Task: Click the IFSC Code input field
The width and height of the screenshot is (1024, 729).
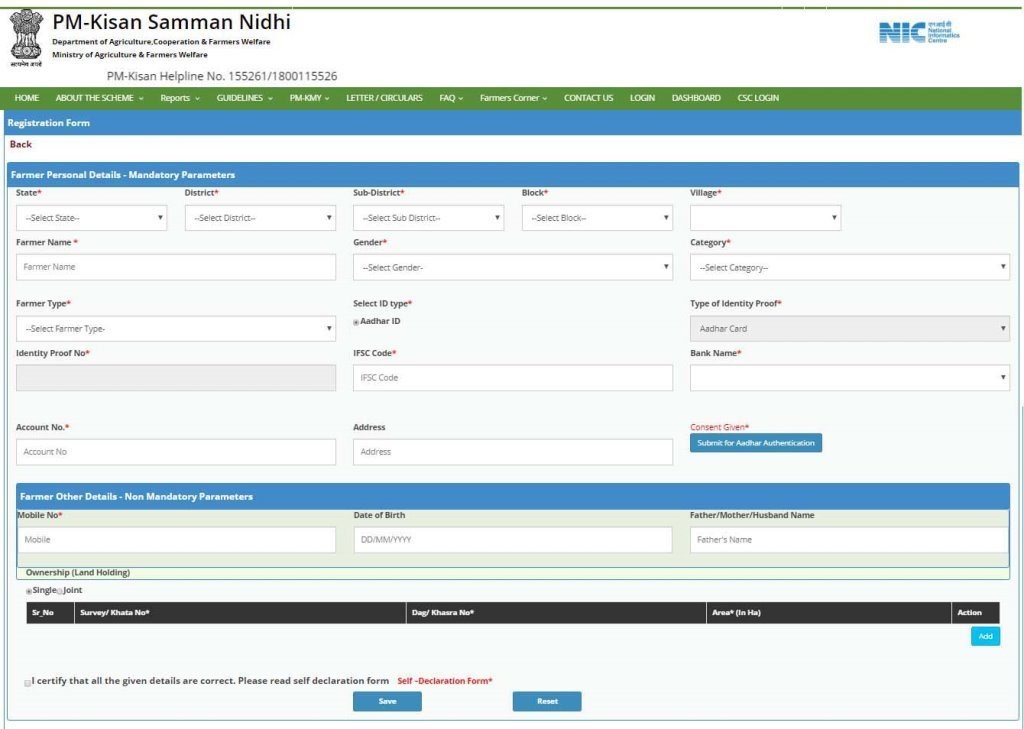Action: [513, 378]
